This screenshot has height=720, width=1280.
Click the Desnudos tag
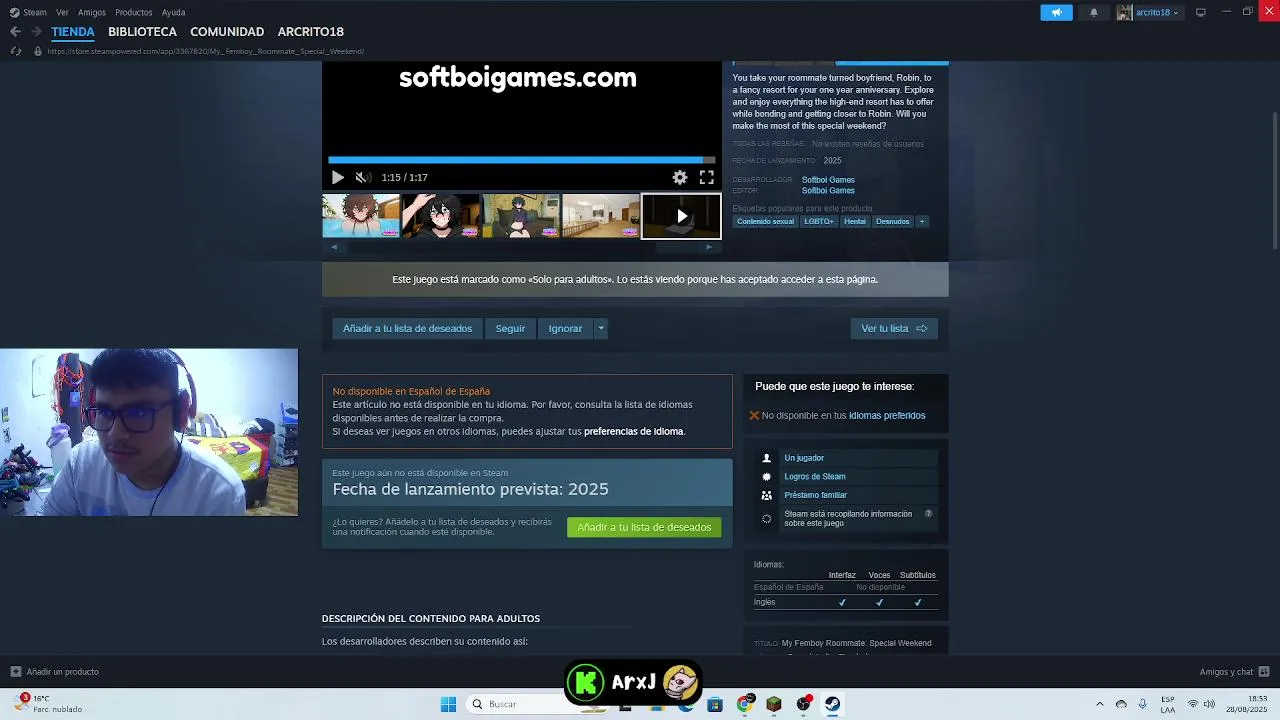click(x=893, y=222)
